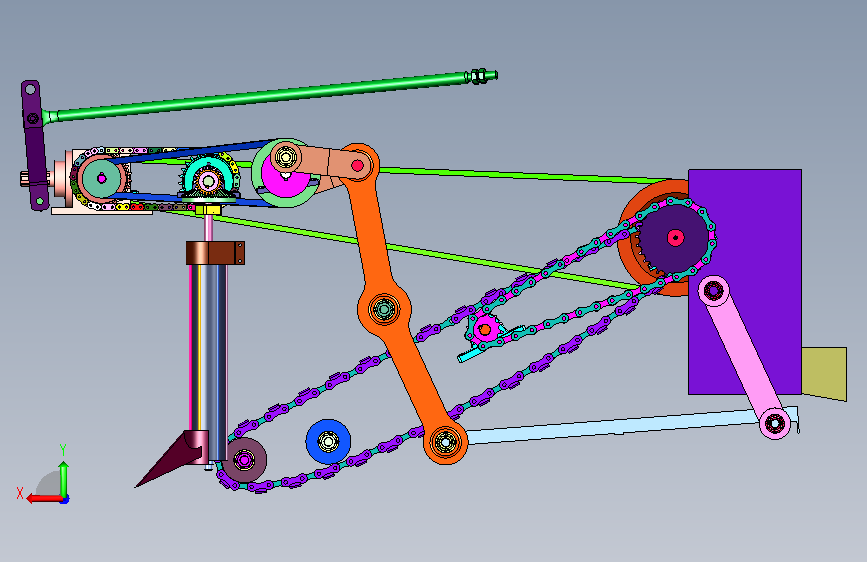
Task: Select the pink arm's upper pivot bearing
Action: pyautogui.click(x=713, y=290)
